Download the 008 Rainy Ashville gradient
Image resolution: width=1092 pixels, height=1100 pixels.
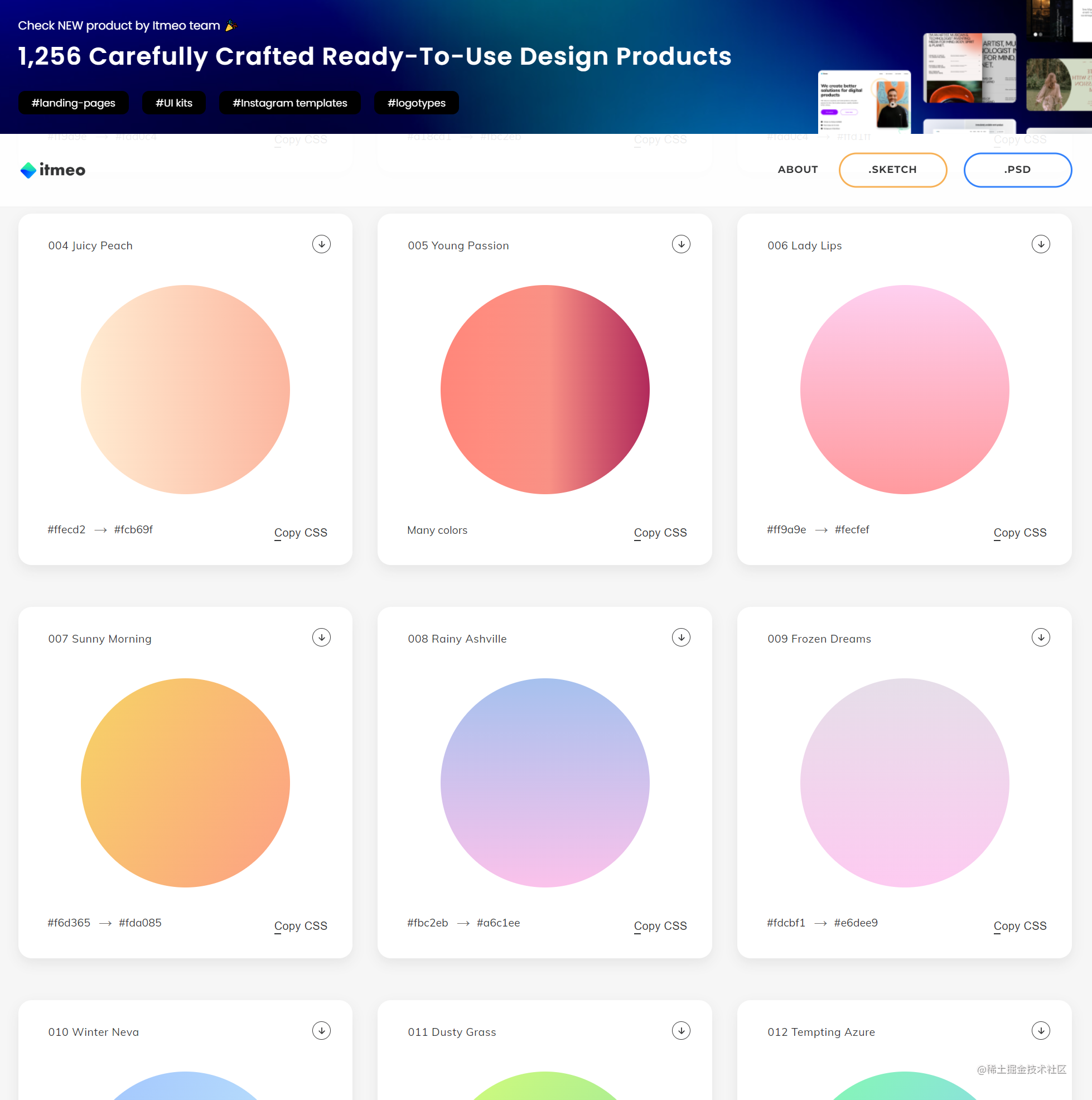[681, 638]
